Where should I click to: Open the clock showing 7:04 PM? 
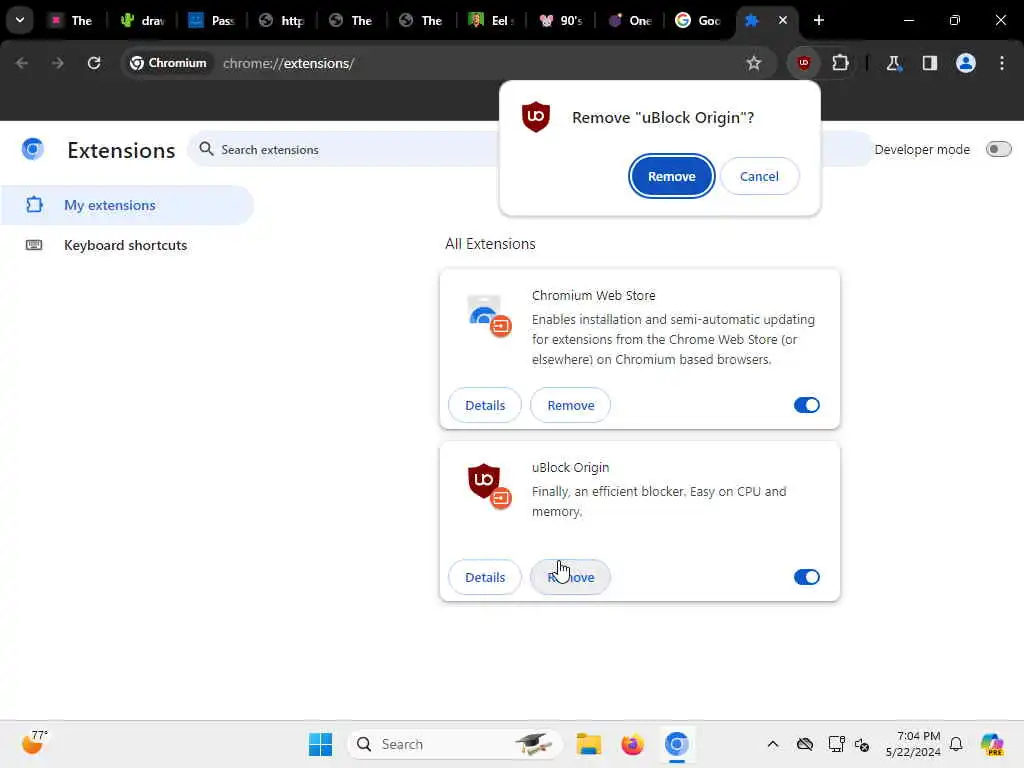coord(913,744)
